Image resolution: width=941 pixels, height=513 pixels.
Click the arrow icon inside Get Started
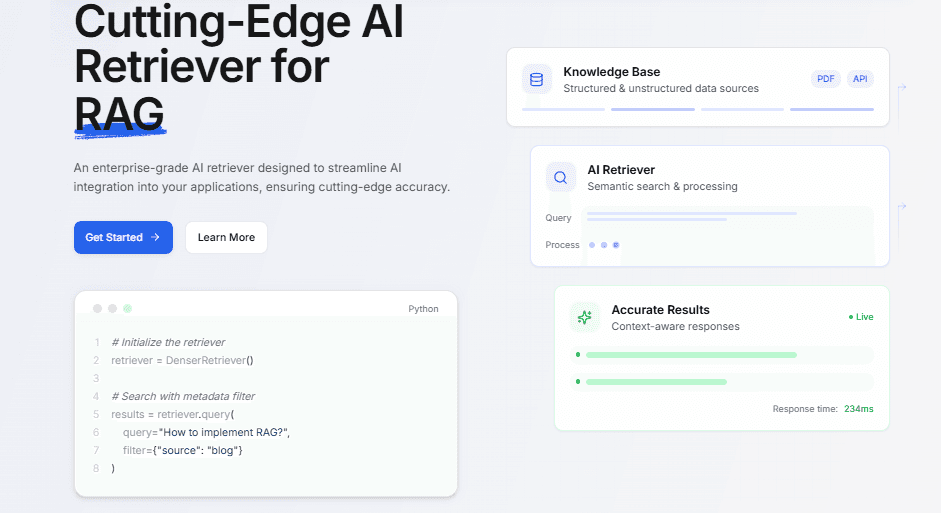click(155, 237)
